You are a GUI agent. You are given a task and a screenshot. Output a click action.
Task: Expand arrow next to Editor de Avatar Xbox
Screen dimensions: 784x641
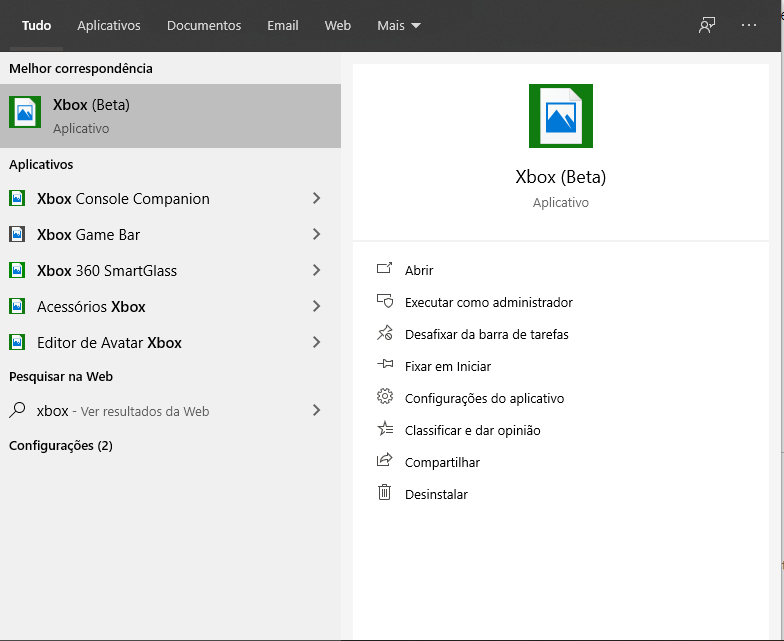pos(316,342)
